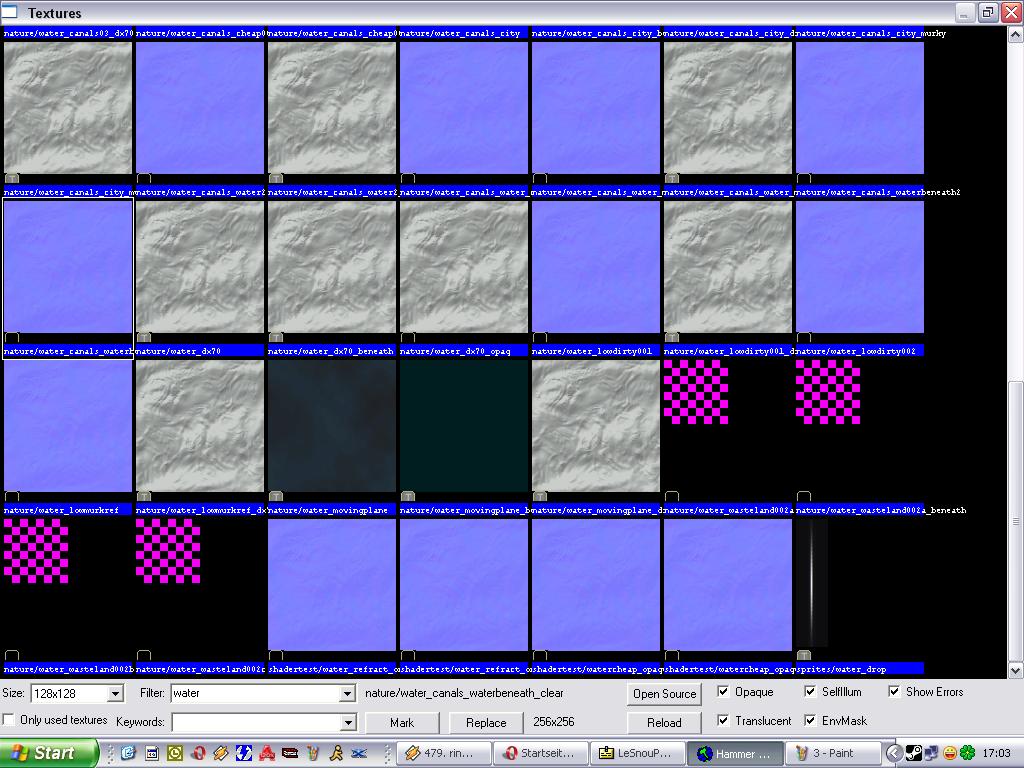Select the Hammer taskbar button
Screen dimensions: 1024x768
click(x=735, y=753)
